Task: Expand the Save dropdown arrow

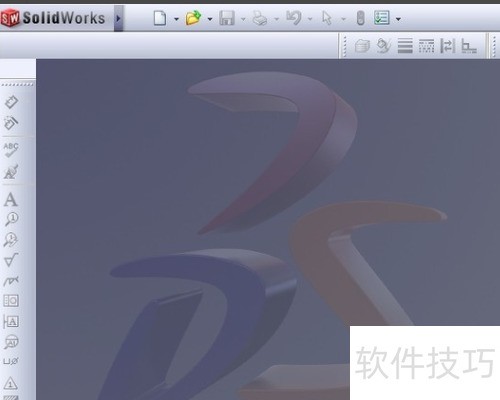Action: pyautogui.click(x=243, y=19)
